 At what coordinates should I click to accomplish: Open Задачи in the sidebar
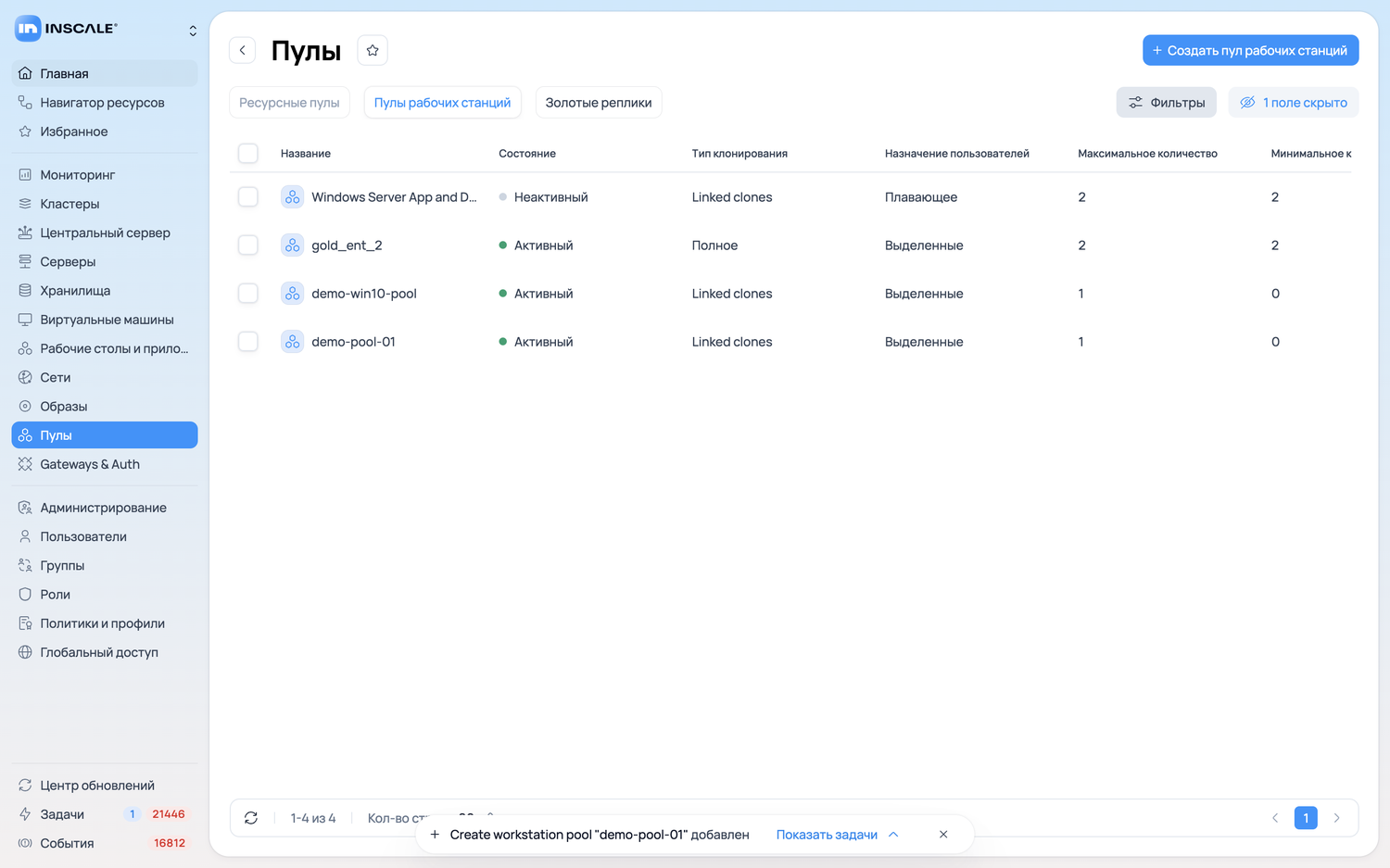105,814
